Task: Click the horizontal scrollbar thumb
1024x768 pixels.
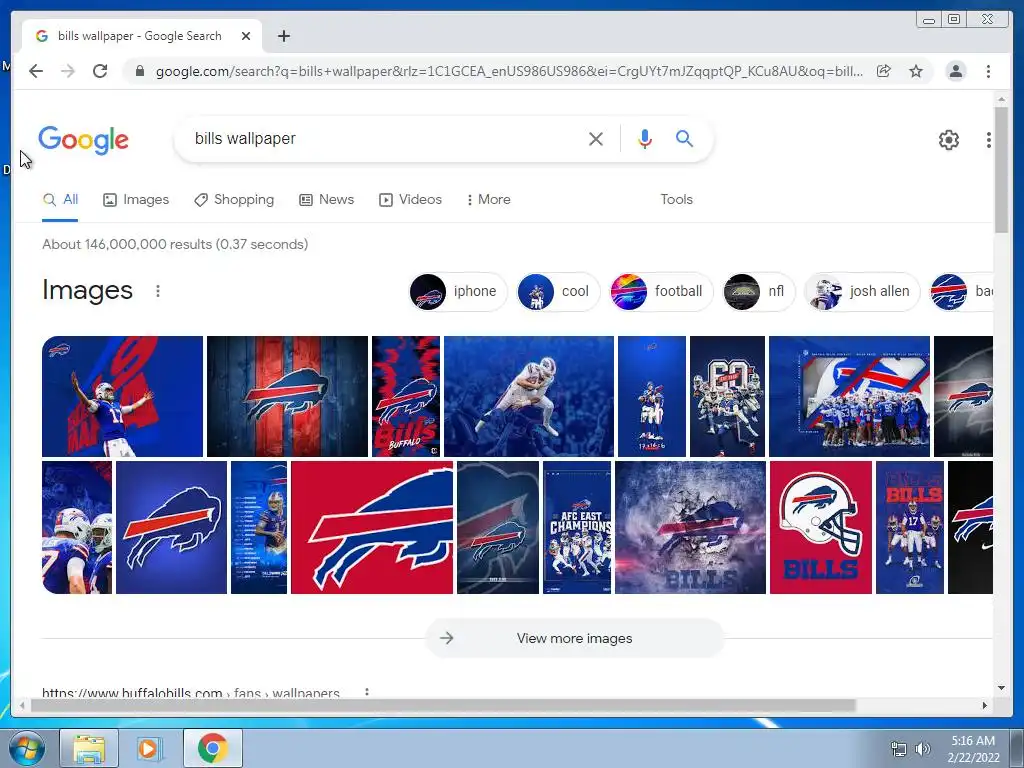Action: pyautogui.click(x=443, y=705)
